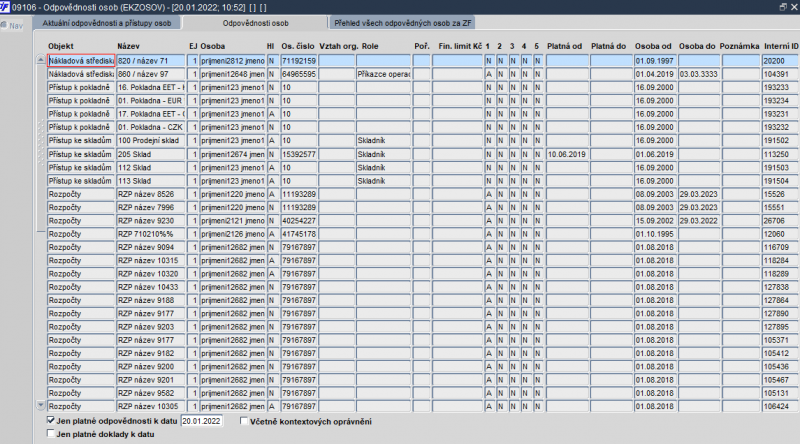Screen dimensions: 800x444
Task: Click cell 'RZP název 9182'
Action: (151, 353)
